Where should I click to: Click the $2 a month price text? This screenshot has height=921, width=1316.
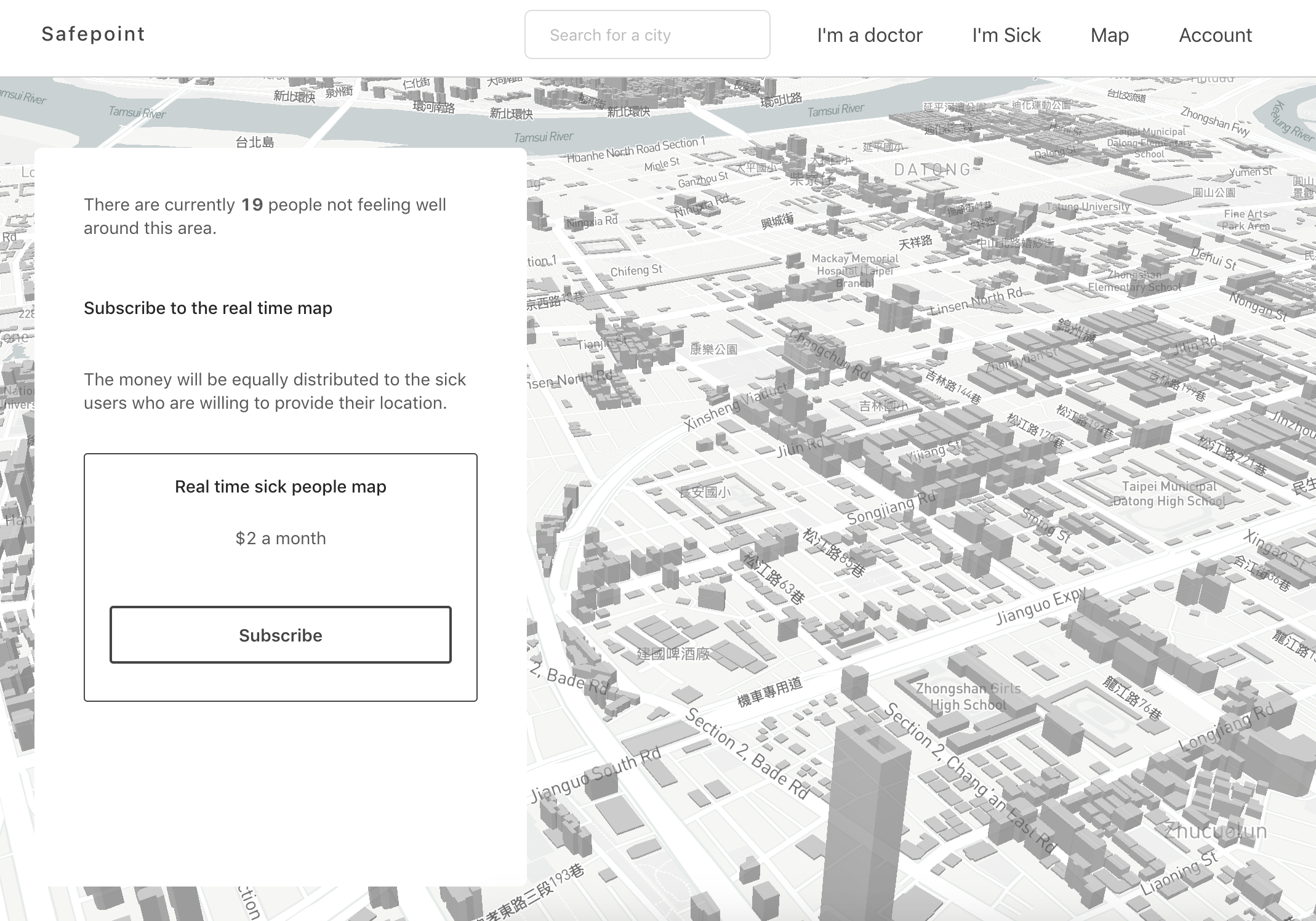280,538
